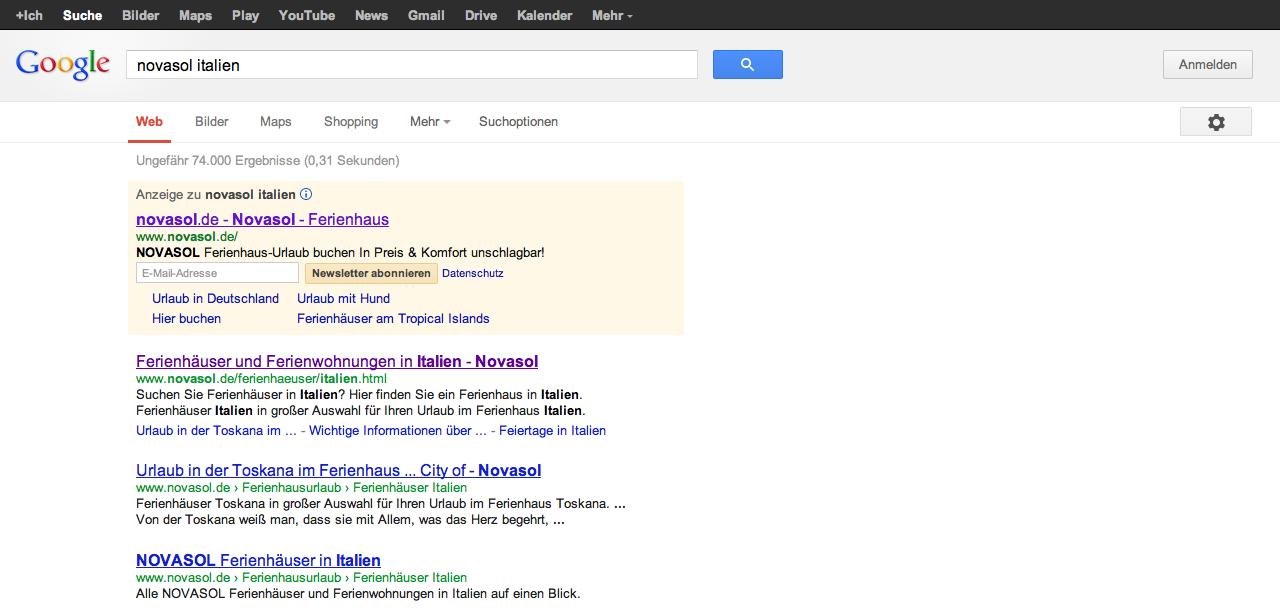The height and width of the screenshot is (614, 1280).
Task: Focus the E-Mail-Adresse input field
Action: [217, 273]
